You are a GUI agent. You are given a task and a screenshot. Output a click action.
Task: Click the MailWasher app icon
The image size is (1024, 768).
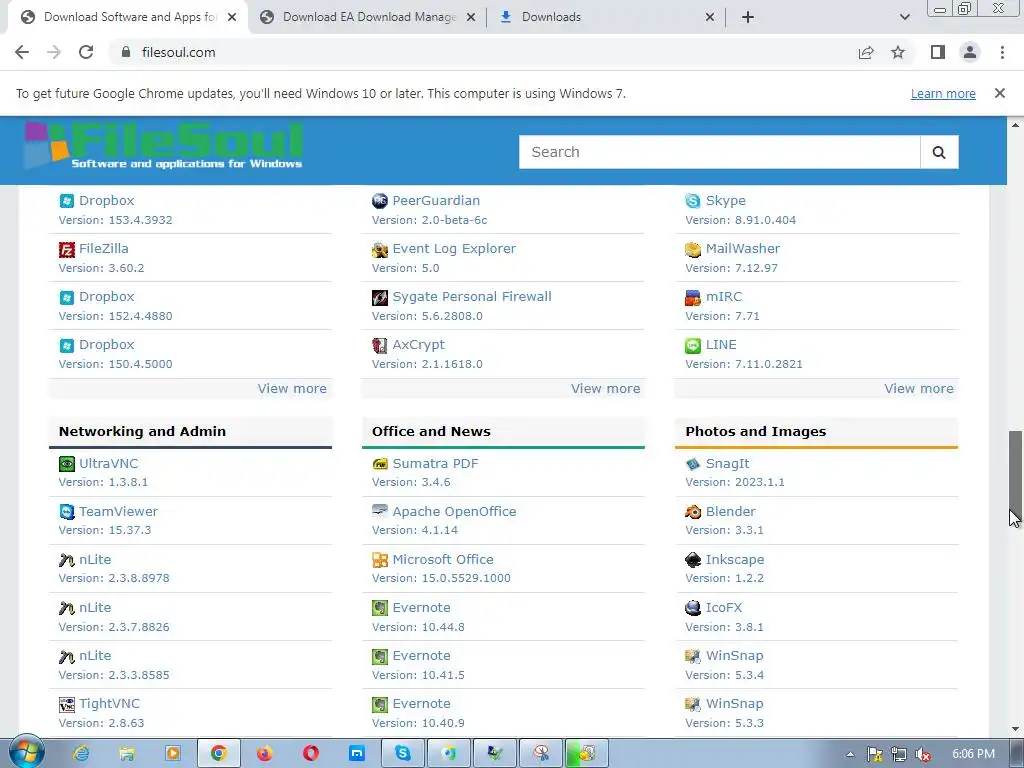(x=693, y=249)
